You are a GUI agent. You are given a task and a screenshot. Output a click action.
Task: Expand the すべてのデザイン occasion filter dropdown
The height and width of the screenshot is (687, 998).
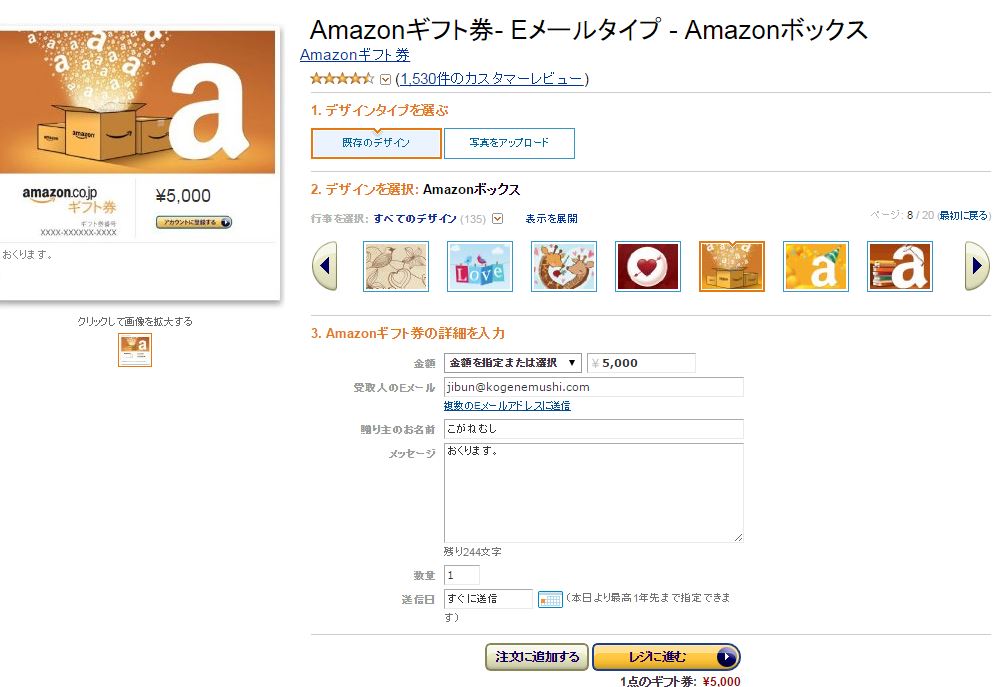point(498,218)
